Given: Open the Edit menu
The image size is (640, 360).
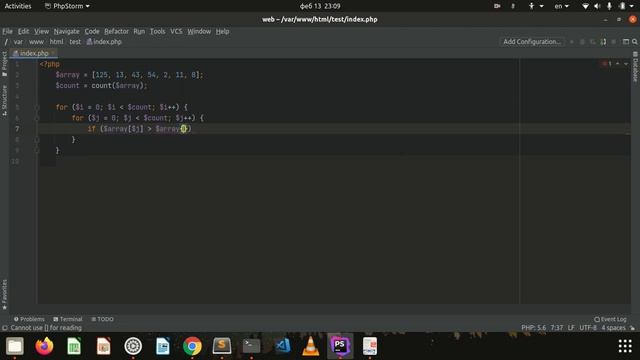Looking at the screenshot, I should tap(23, 31).
